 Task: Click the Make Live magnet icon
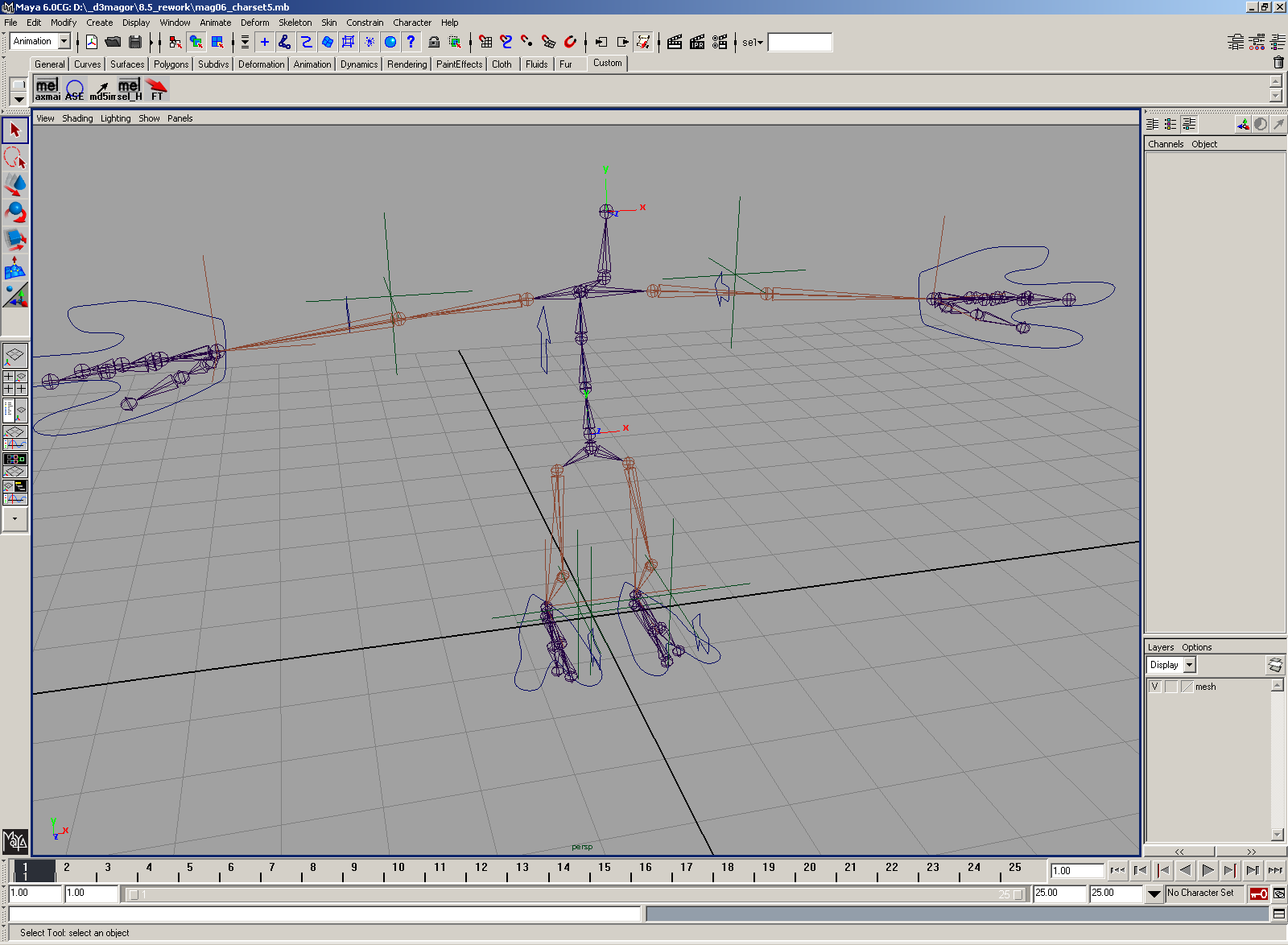click(571, 42)
